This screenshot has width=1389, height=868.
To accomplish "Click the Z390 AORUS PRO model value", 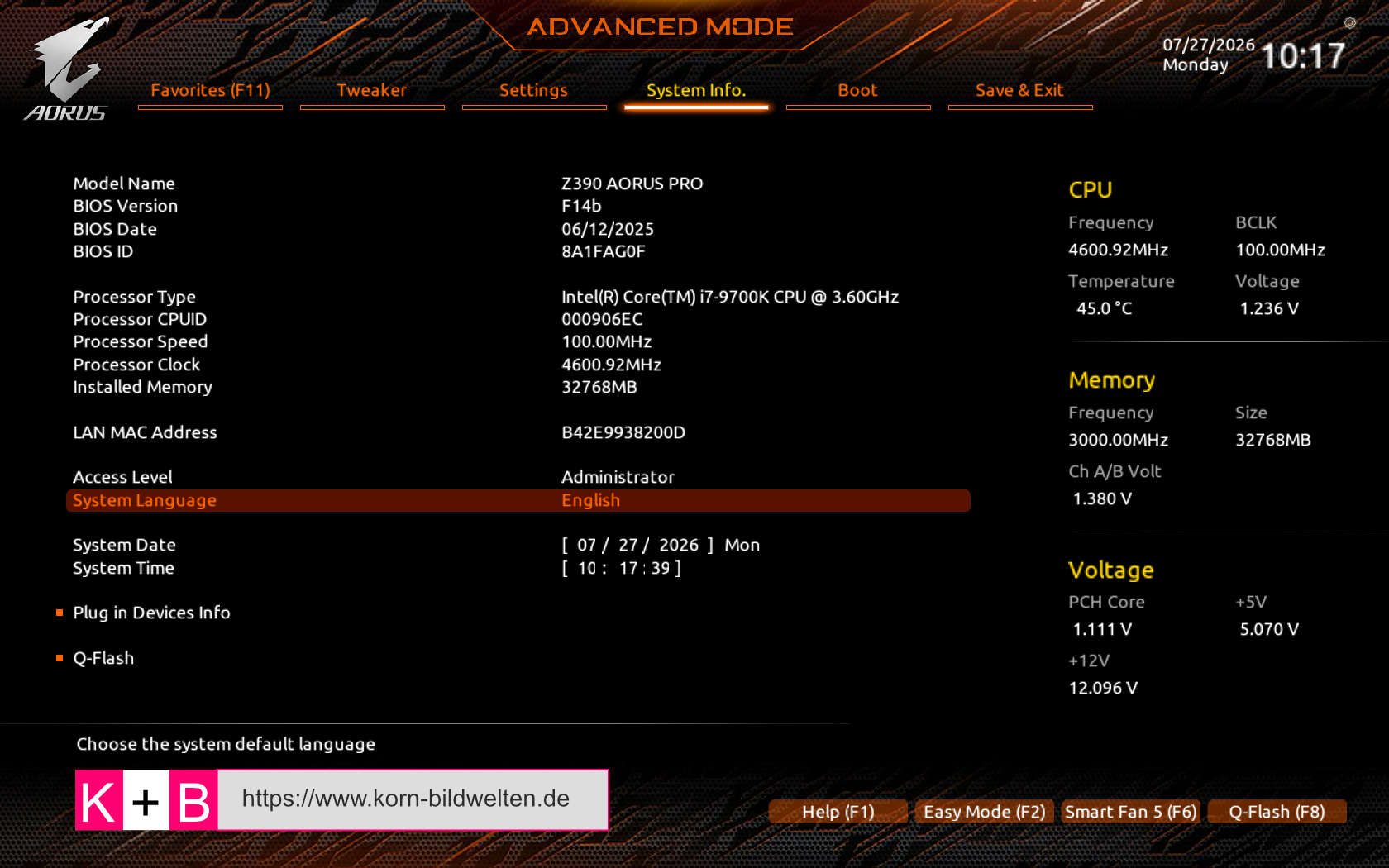I will [x=632, y=184].
